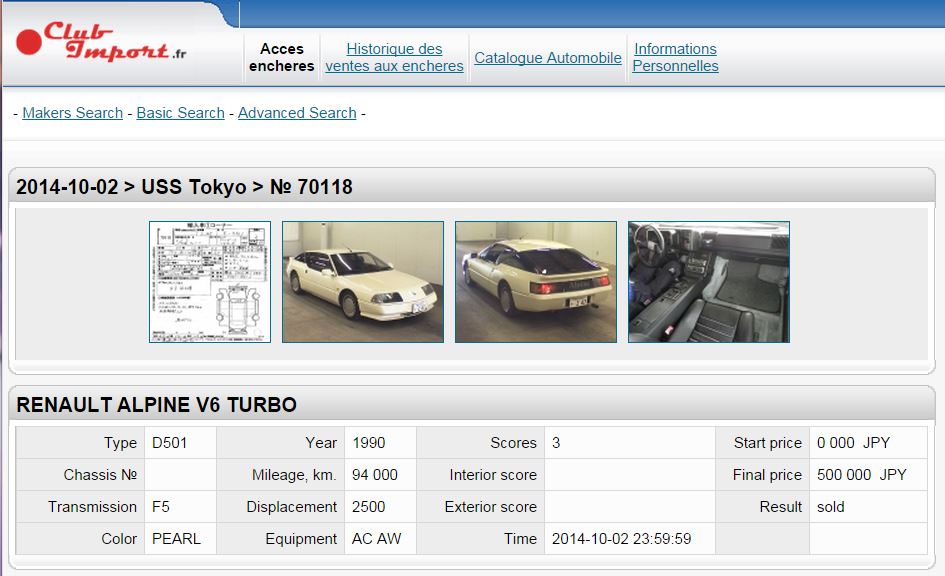Image resolution: width=945 pixels, height=576 pixels.
Task: Select the Color value 'PEARL'
Action: [x=176, y=539]
